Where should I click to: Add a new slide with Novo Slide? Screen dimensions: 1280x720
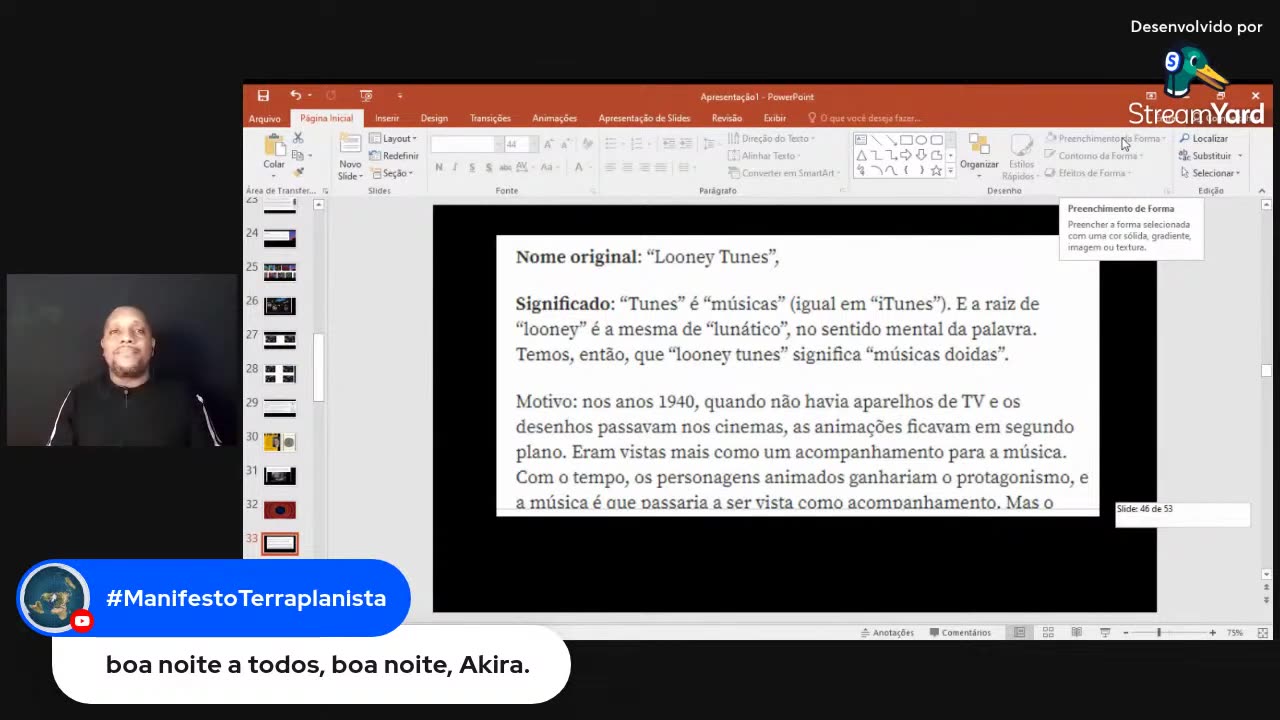tap(350, 156)
